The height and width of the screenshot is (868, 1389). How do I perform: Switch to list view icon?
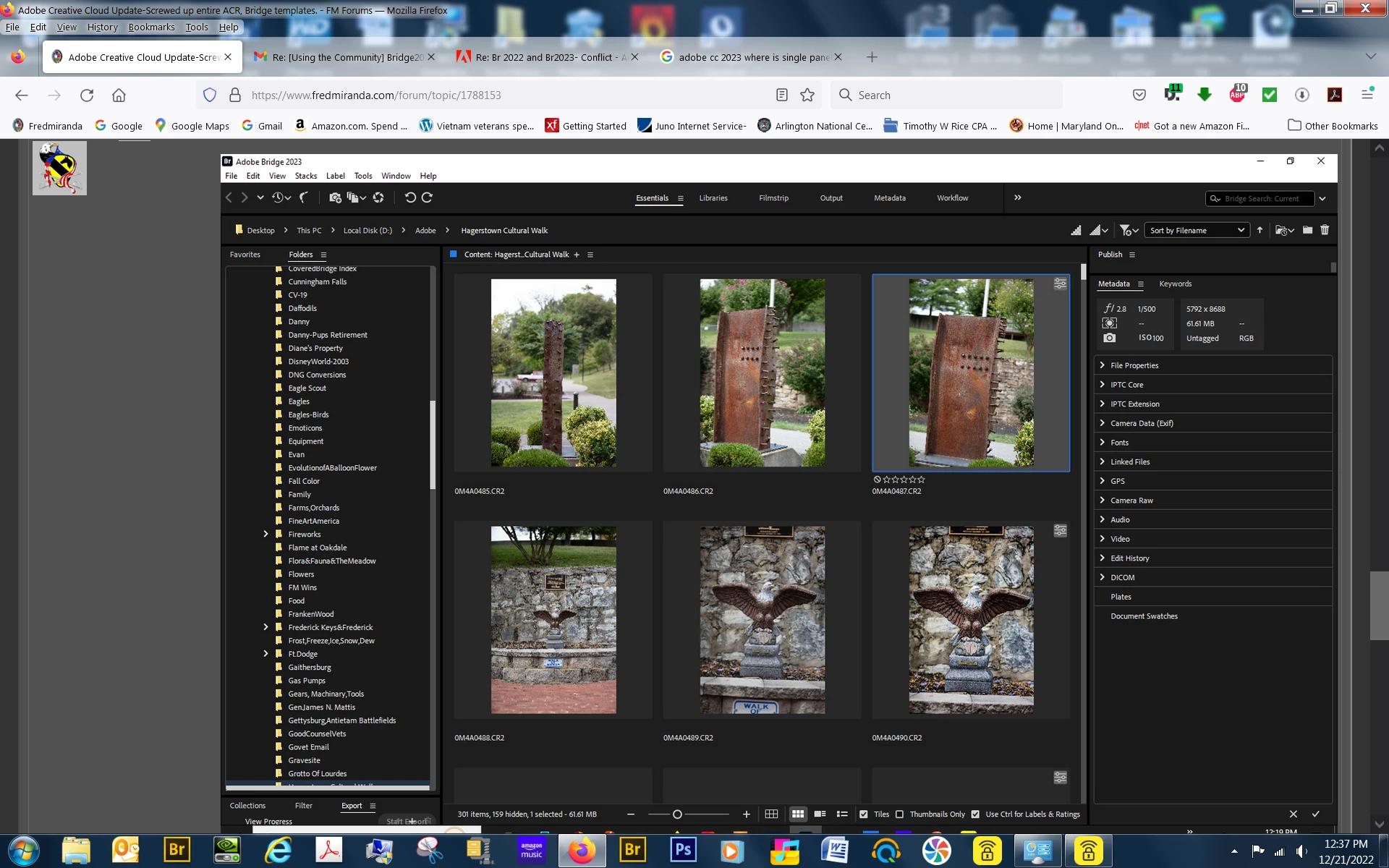pyautogui.click(x=842, y=814)
